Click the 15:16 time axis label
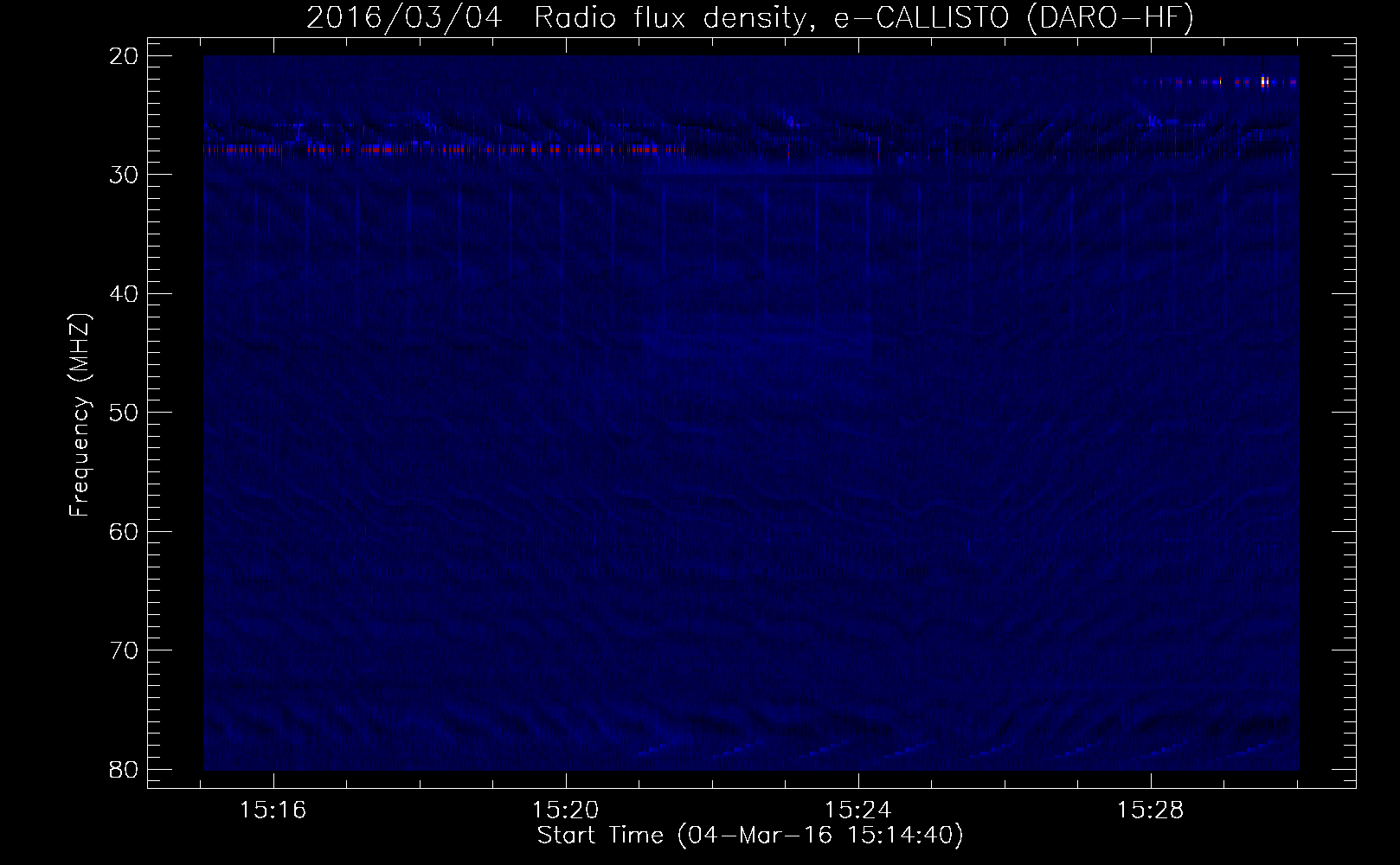The height and width of the screenshot is (865, 1400). coord(273,811)
